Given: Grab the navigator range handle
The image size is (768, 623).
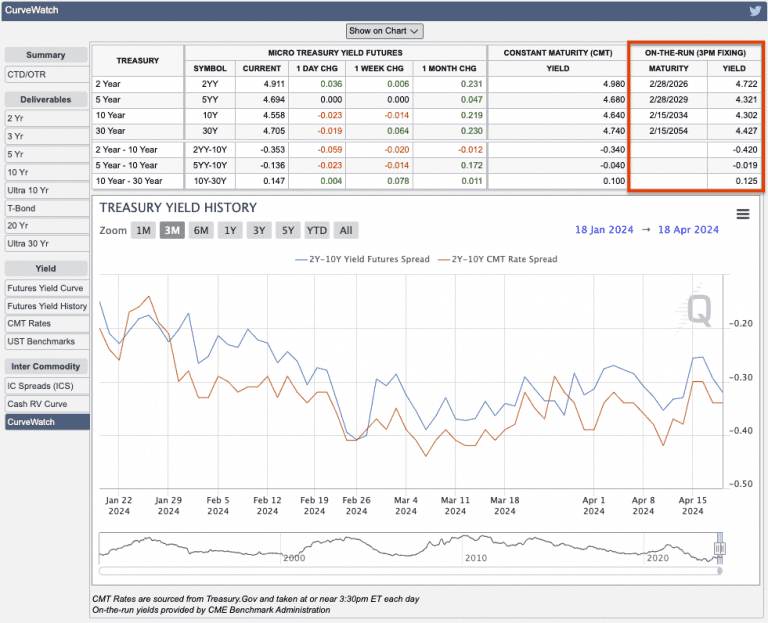Looking at the screenshot, I should pyautogui.click(x=720, y=548).
